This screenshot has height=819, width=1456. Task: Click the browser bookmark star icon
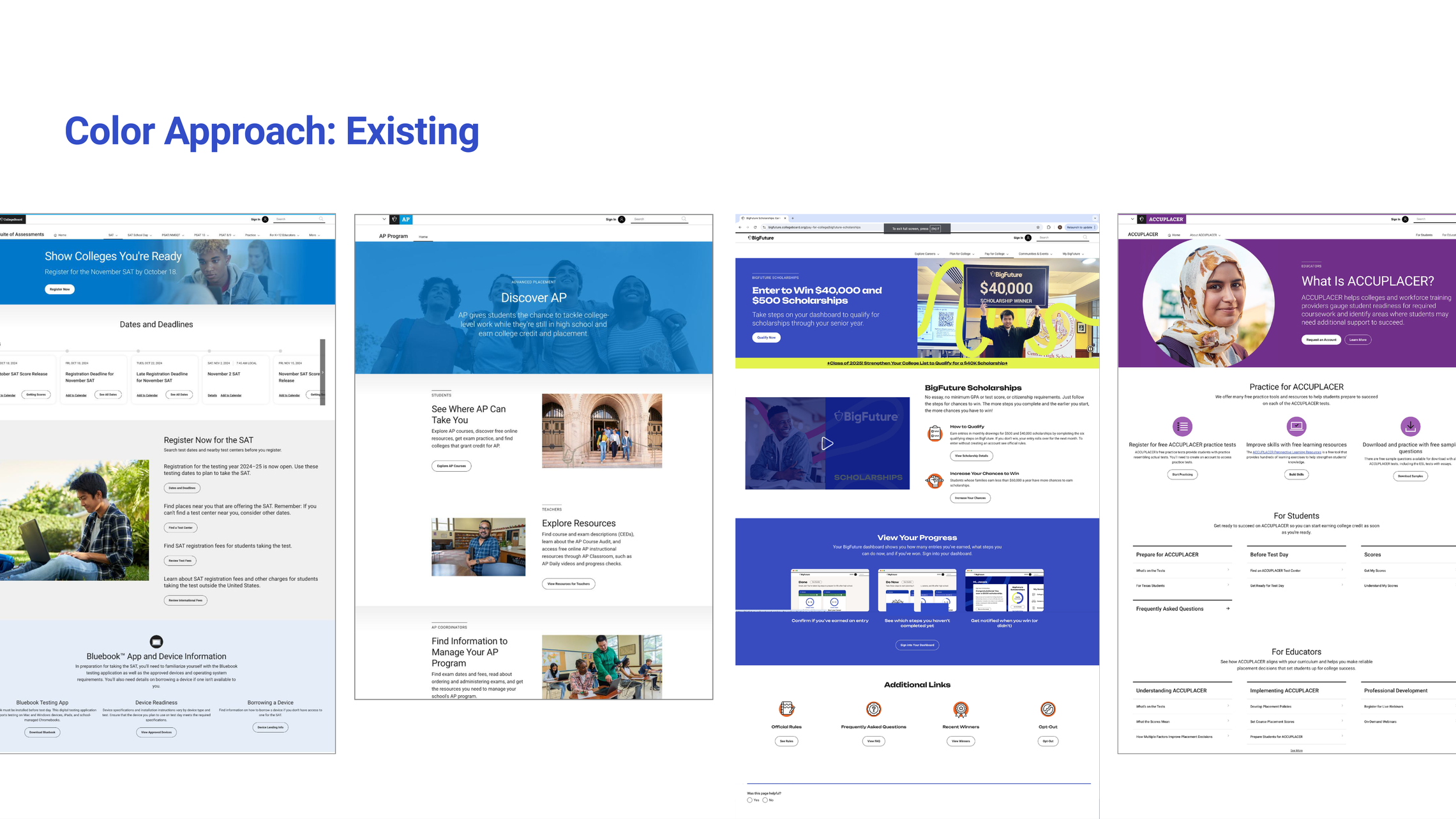(x=1038, y=227)
